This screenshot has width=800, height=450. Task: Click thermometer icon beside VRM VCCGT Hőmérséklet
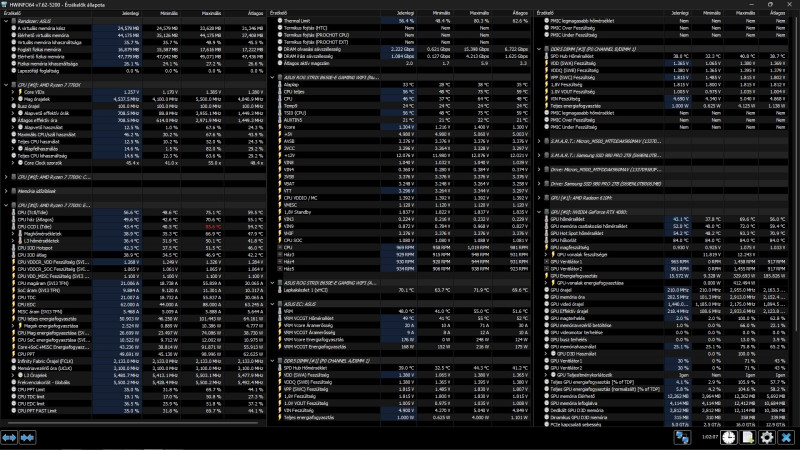point(280,318)
